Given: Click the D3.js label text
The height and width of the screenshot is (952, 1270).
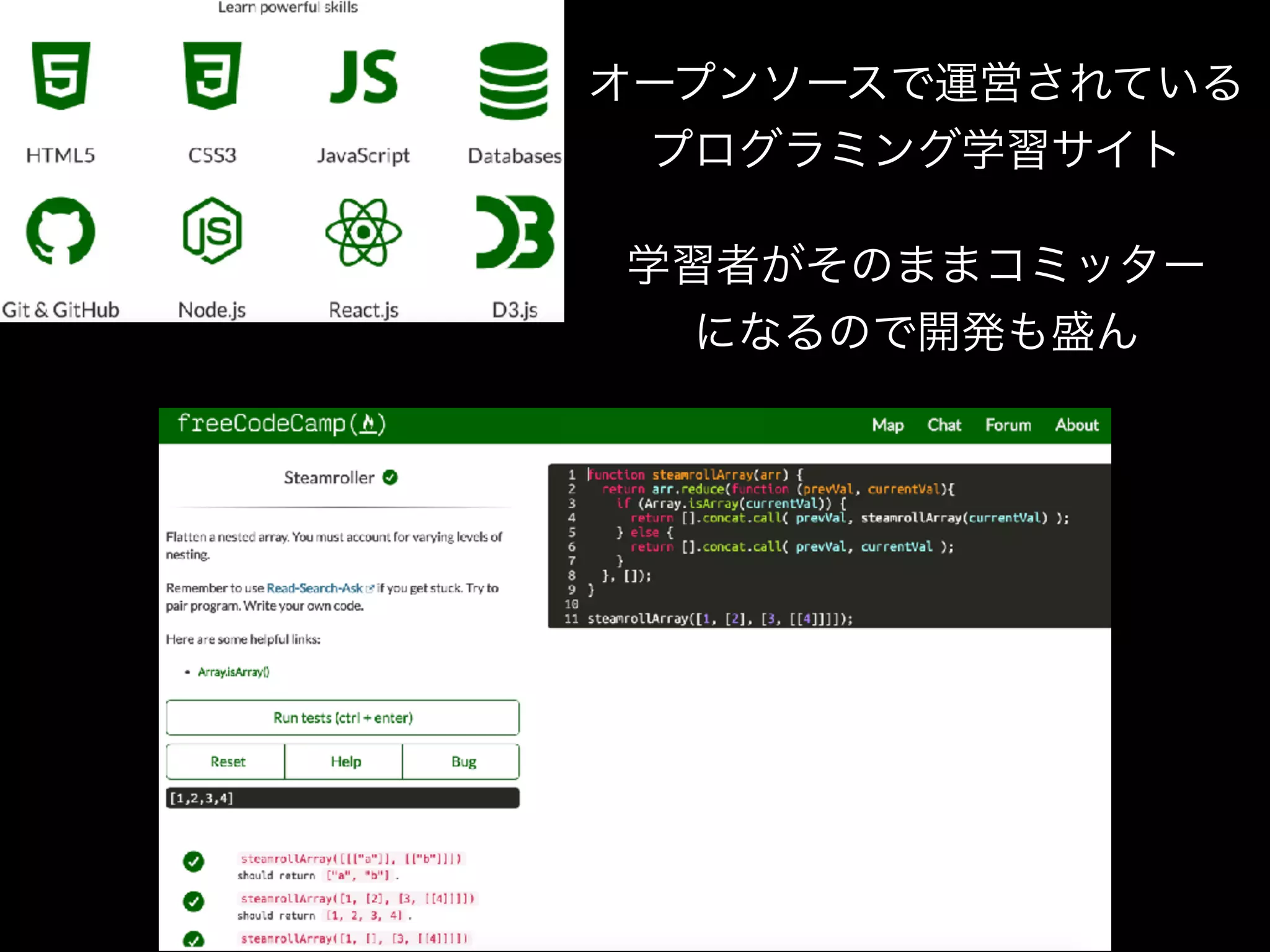Looking at the screenshot, I should tap(515, 310).
